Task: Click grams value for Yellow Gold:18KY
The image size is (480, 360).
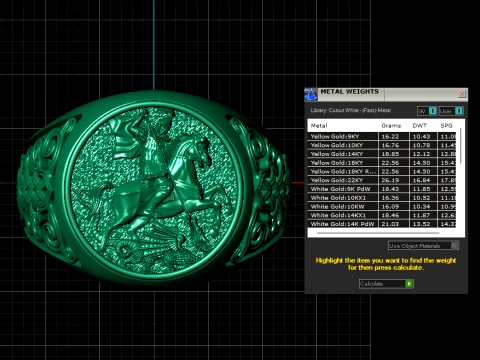Action: pos(390,163)
